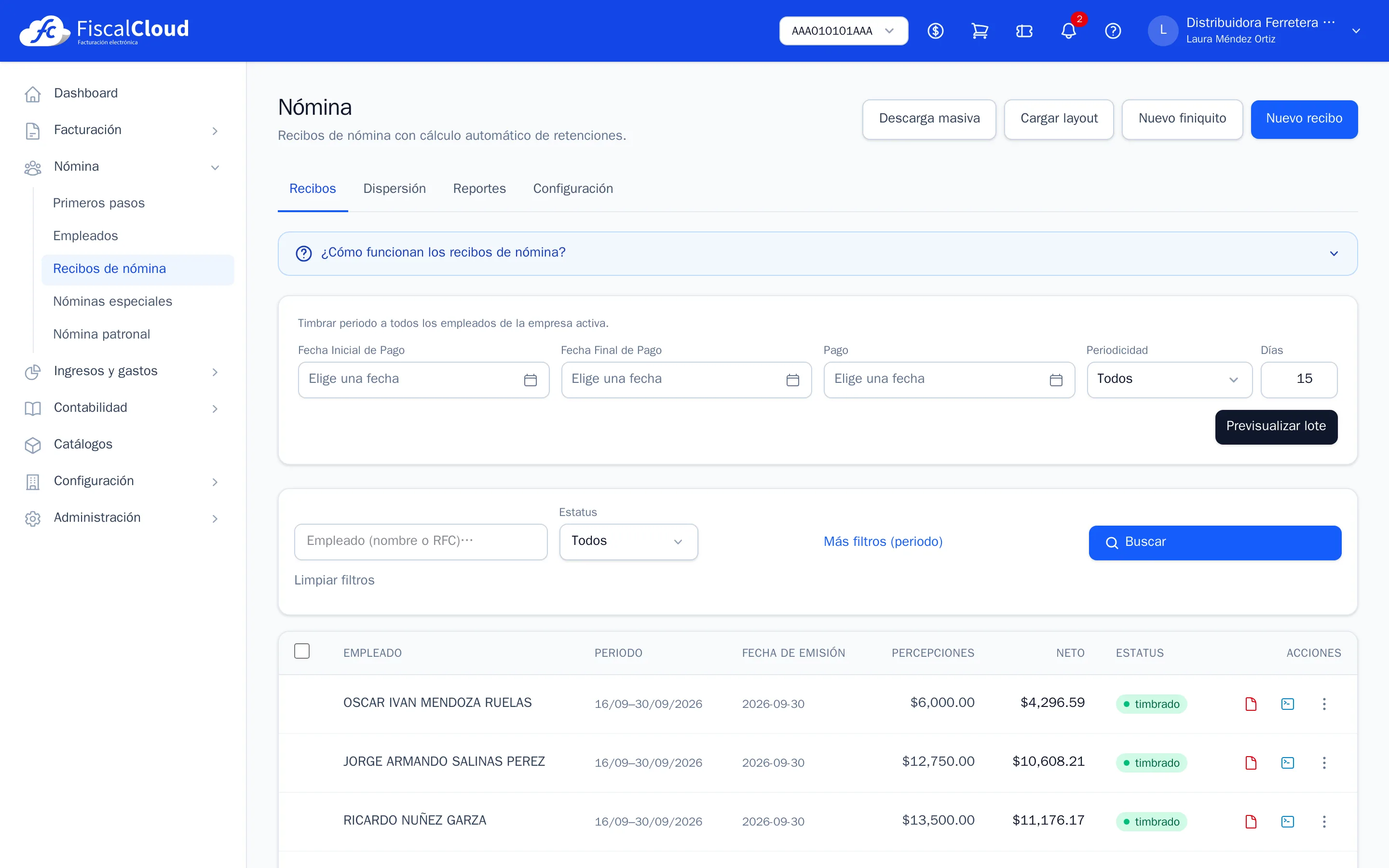Click Limpiar filtros
Viewport: 1389px width, 868px height.
click(334, 581)
